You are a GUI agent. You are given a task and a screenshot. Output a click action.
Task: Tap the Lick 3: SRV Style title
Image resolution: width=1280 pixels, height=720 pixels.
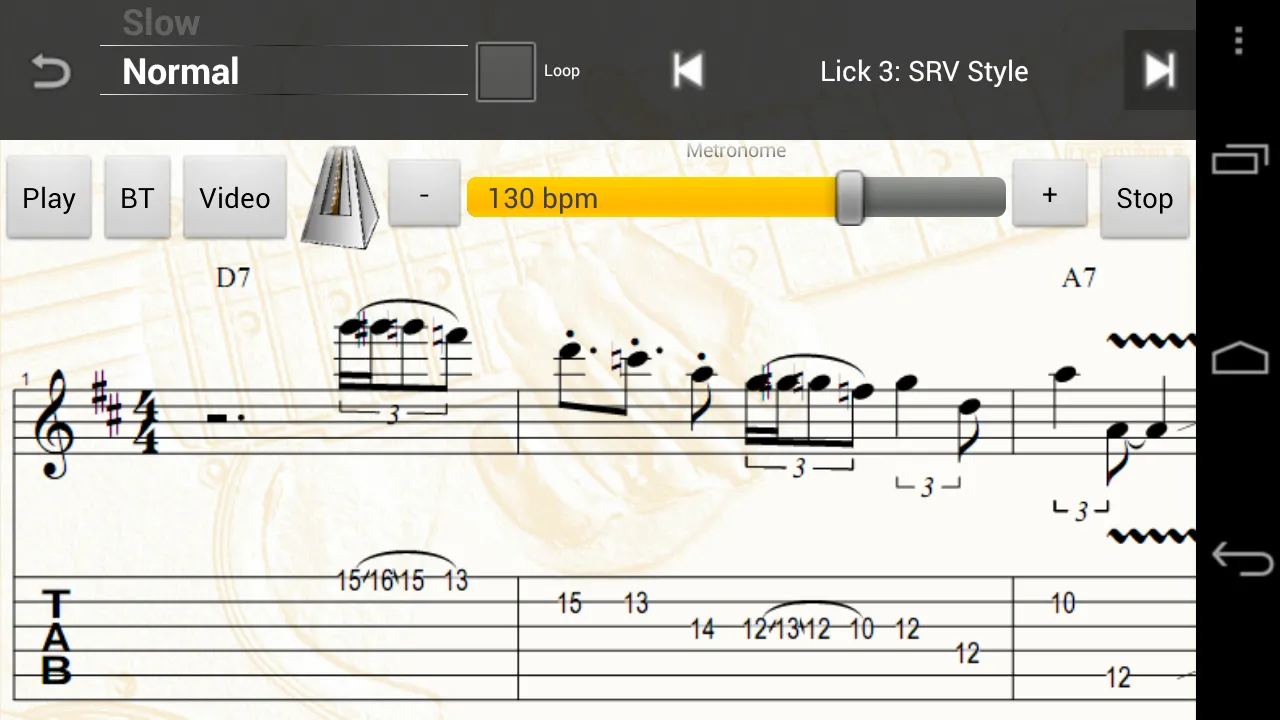point(924,72)
